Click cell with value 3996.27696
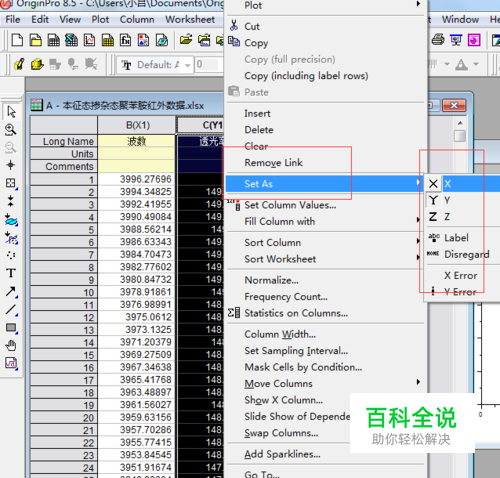500x478 pixels. [137, 179]
